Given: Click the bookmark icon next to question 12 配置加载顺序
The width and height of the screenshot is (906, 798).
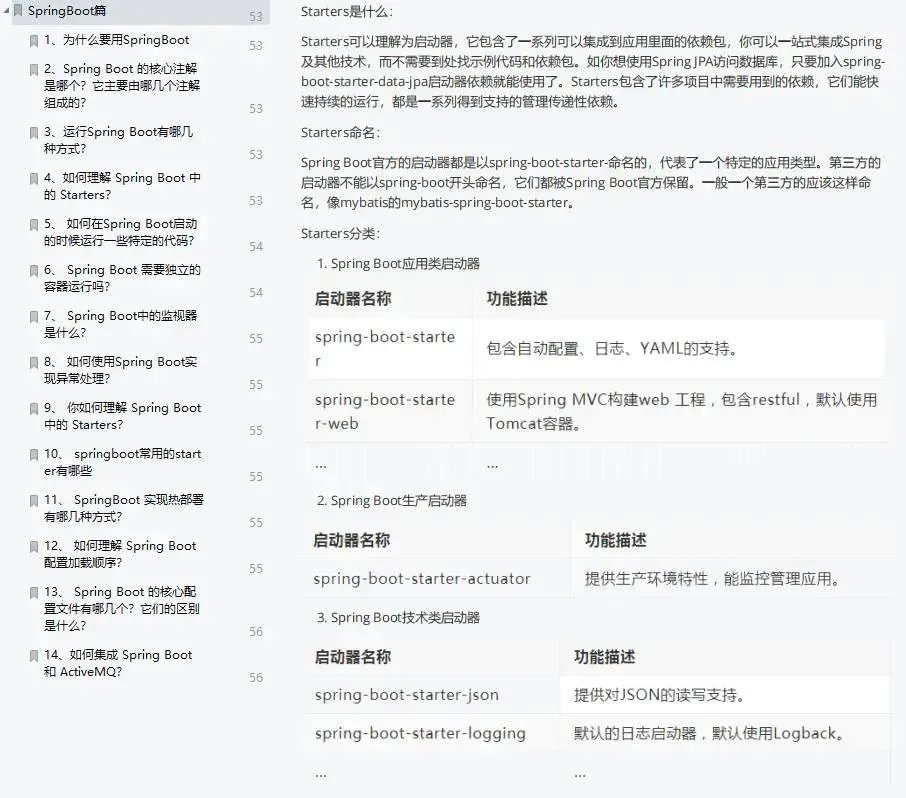Looking at the screenshot, I should pos(34,546).
